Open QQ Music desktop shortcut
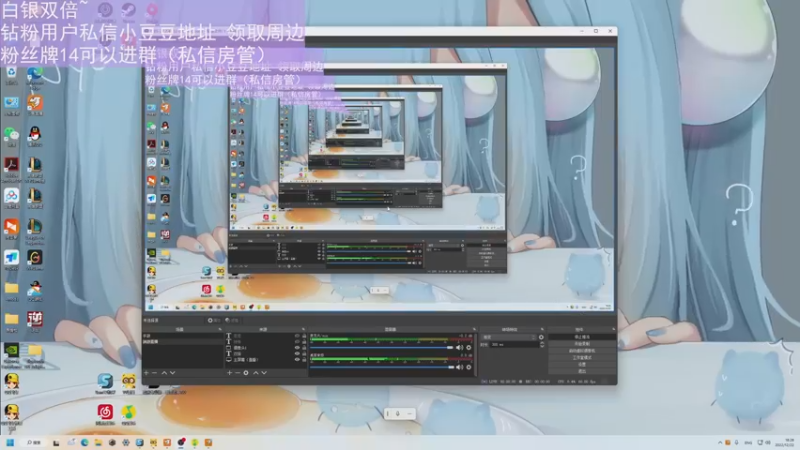 (x=129, y=414)
